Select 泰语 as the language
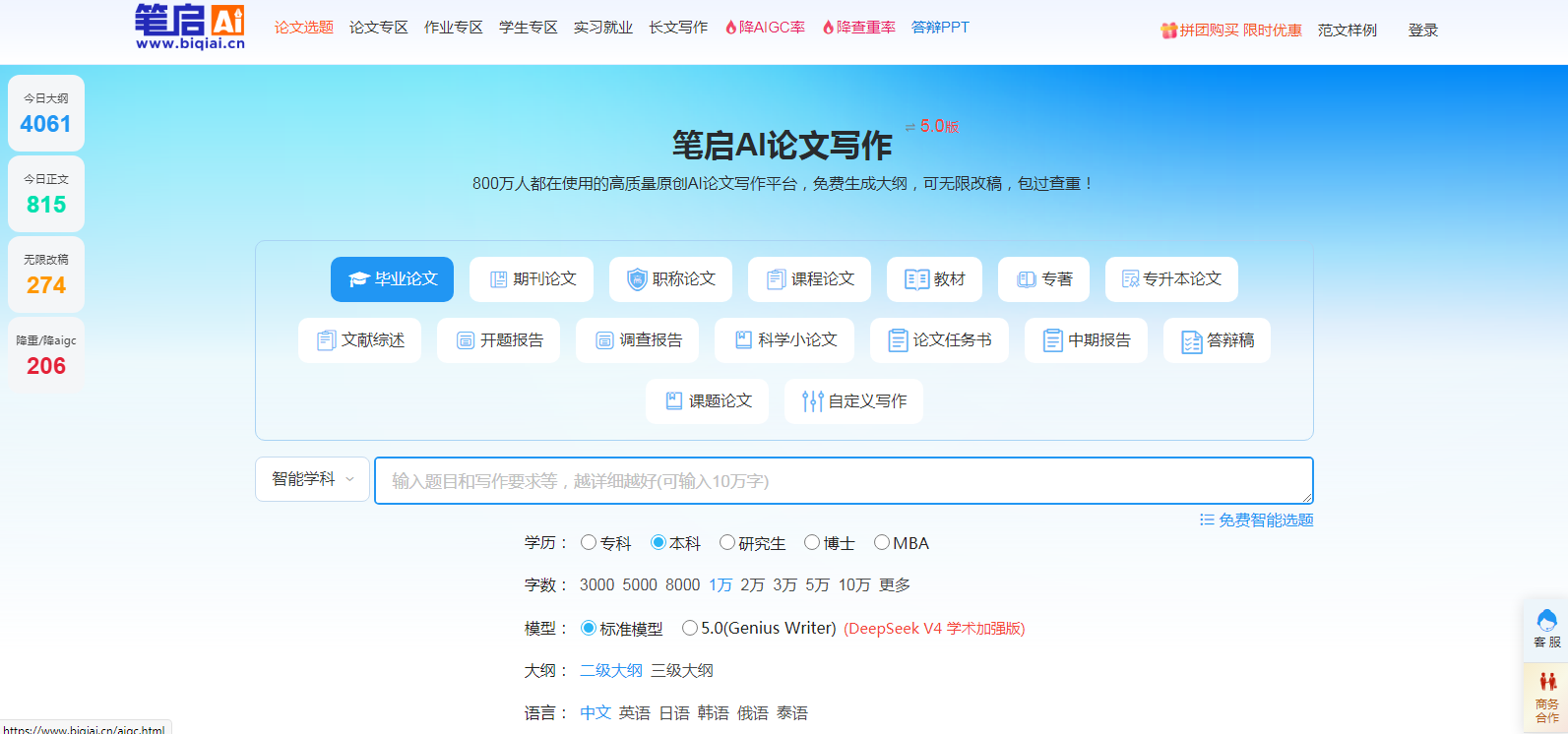The width and height of the screenshot is (1568, 734). point(792,712)
